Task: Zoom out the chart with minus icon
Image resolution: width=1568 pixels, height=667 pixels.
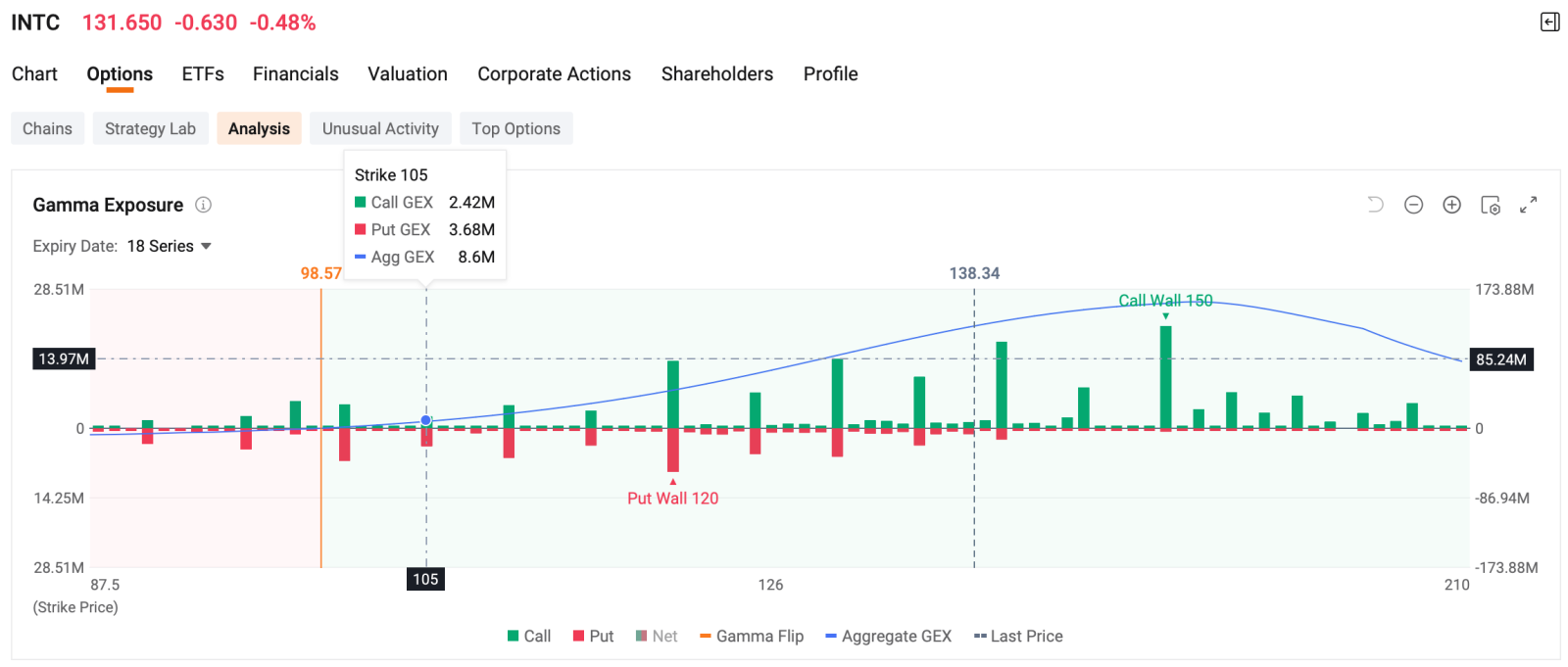Action: [1413, 205]
